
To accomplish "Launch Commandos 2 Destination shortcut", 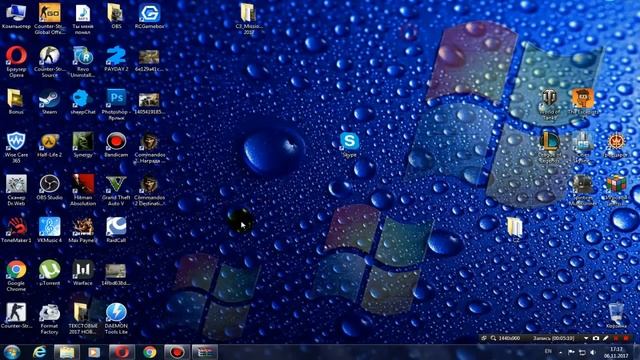I will pos(149,190).
